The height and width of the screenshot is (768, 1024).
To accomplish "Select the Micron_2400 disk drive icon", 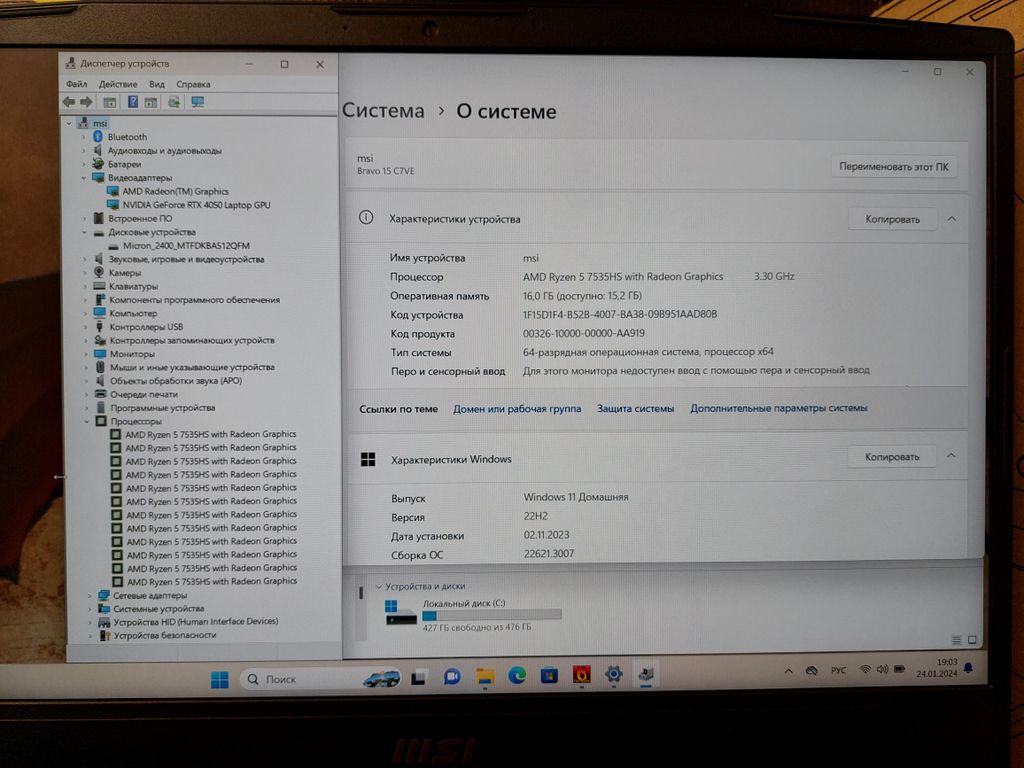I will pos(114,246).
